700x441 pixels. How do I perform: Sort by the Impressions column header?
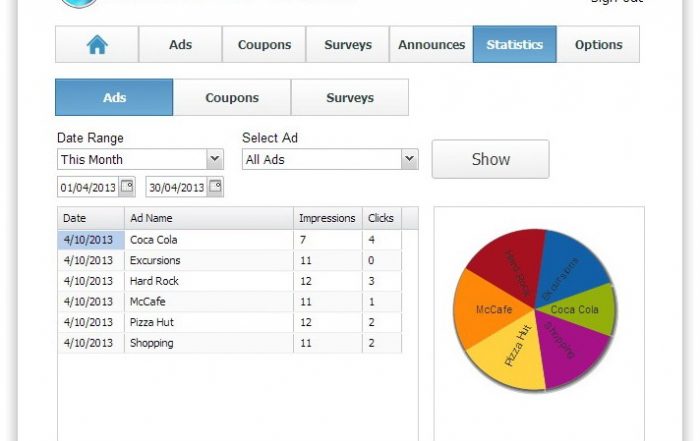coord(328,218)
